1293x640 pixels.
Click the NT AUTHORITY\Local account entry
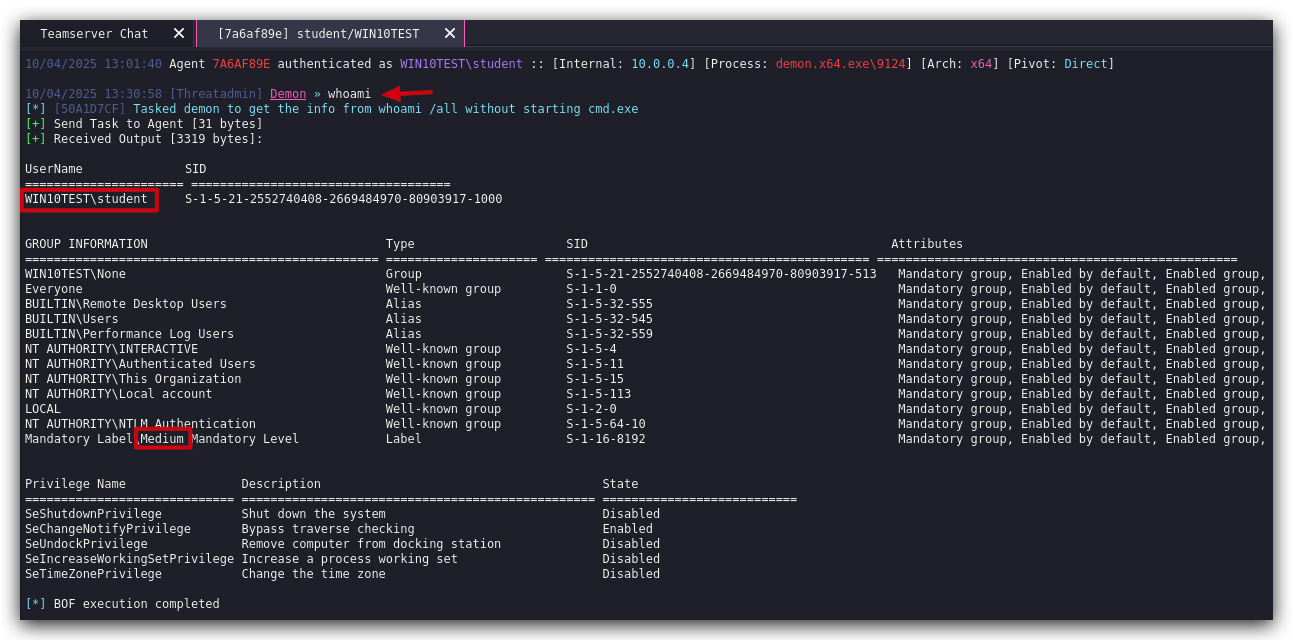[118, 394]
